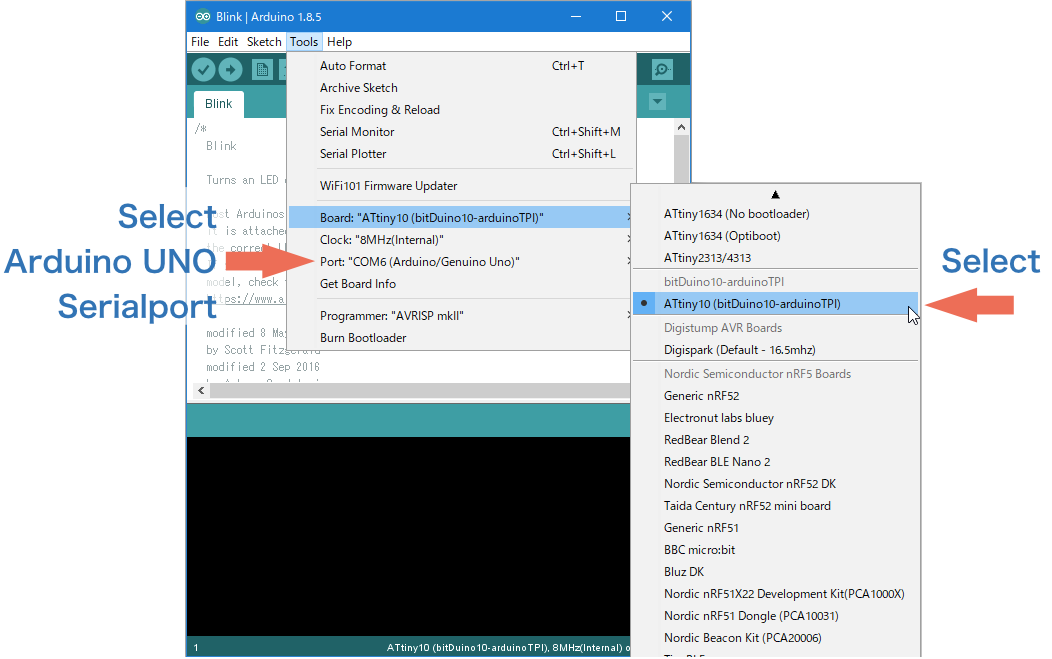Open the Serial Monitor magnifier icon
1052x659 pixels.
tap(662, 69)
